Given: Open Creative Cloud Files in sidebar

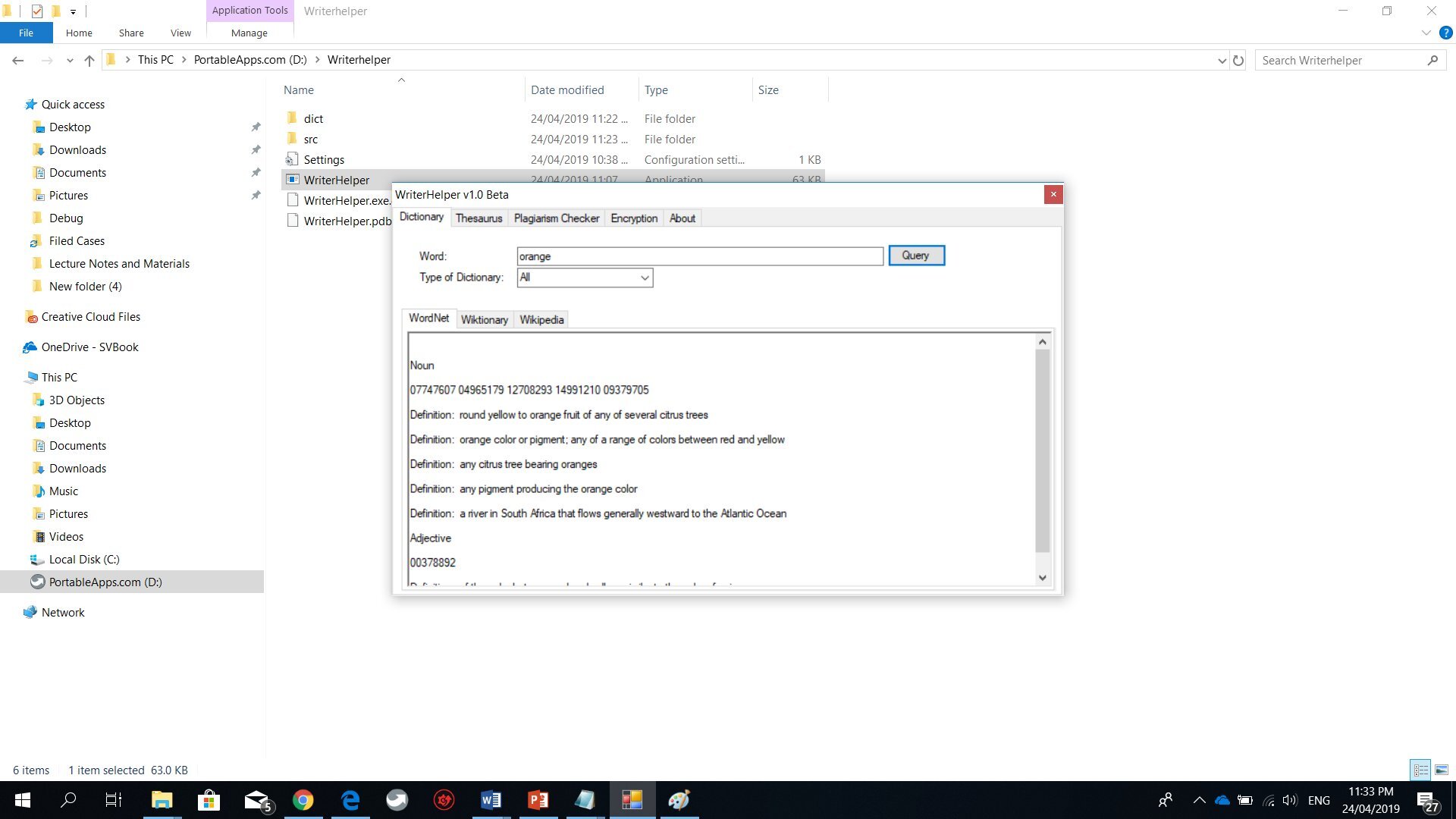Looking at the screenshot, I should (90, 316).
